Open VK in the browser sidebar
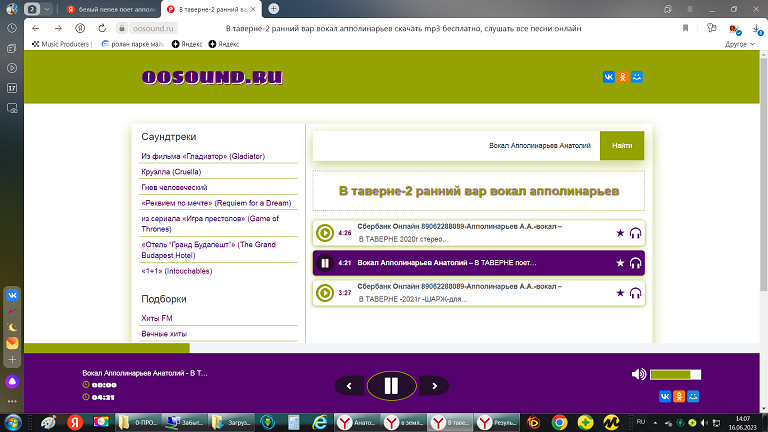The width and height of the screenshot is (768, 432). tap(12, 295)
